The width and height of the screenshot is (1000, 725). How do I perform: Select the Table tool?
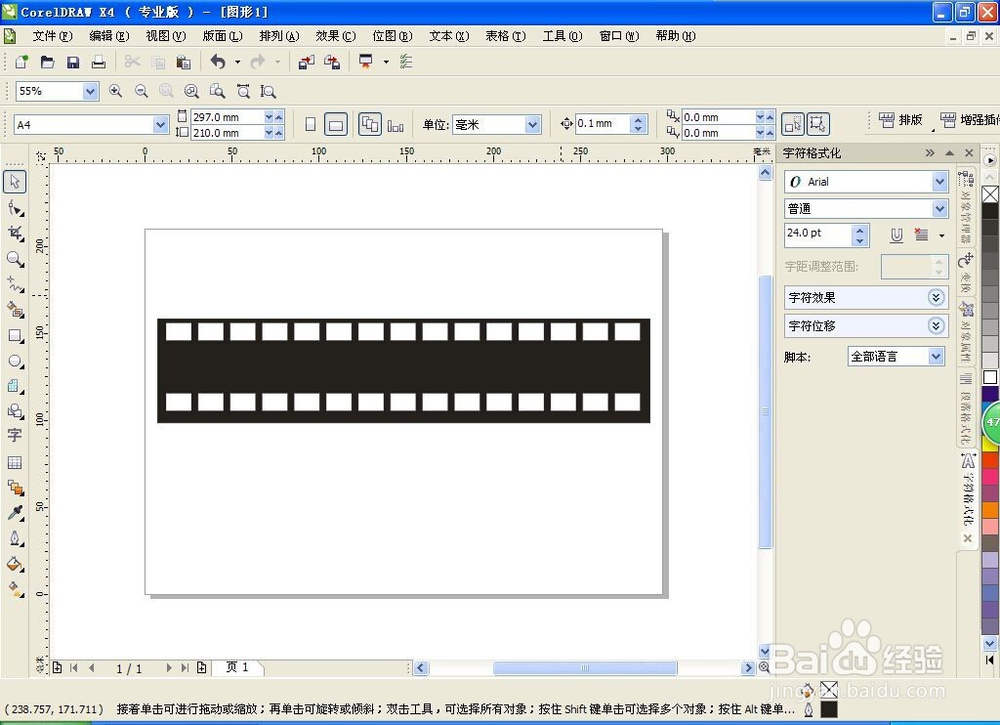pyautogui.click(x=15, y=462)
